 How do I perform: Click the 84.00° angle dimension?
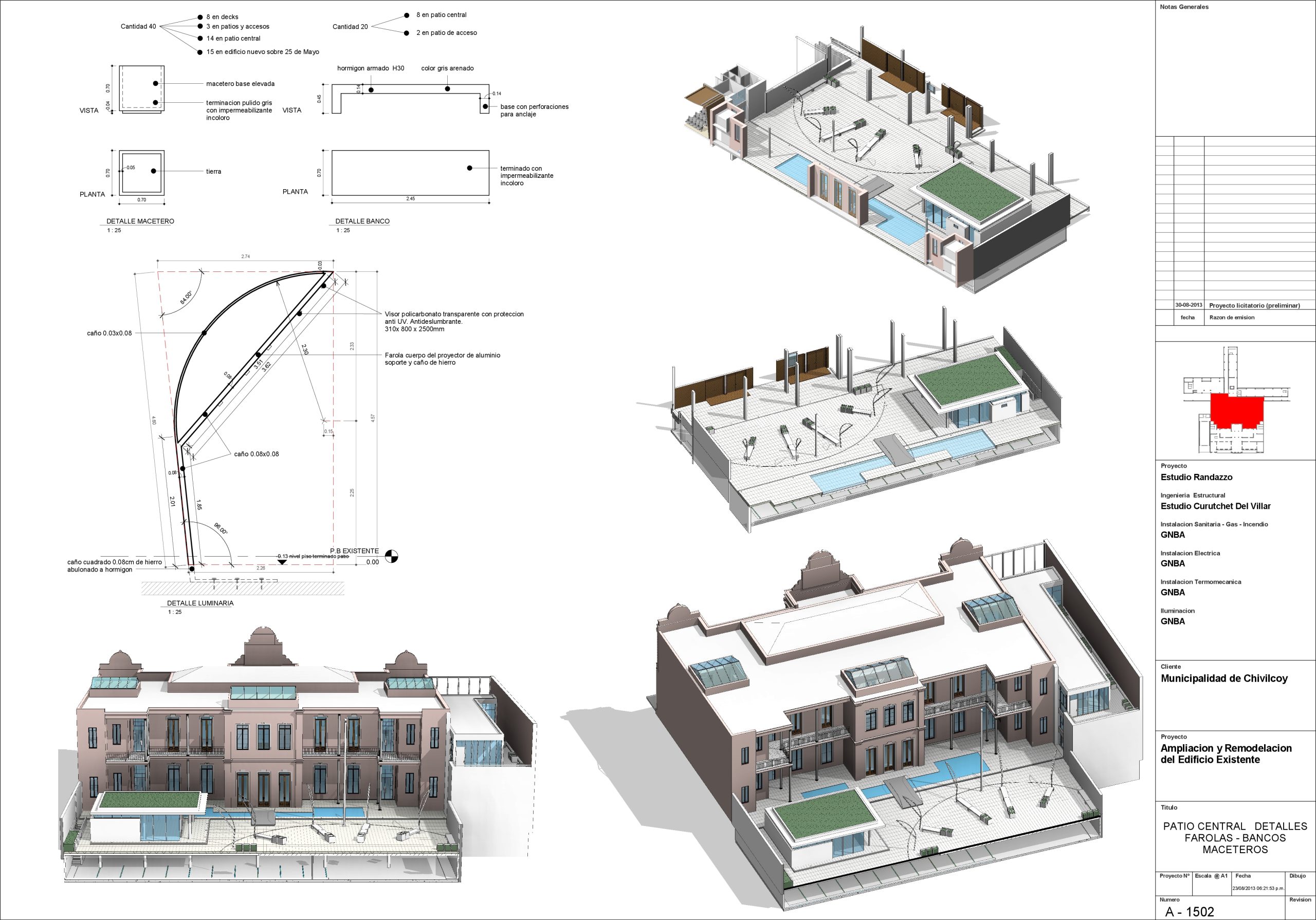(x=187, y=297)
